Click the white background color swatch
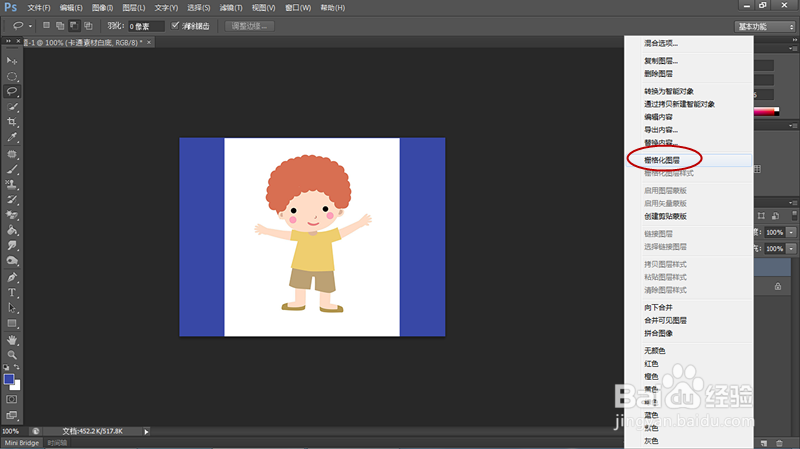Viewport: 800px width, 449px height. click(16, 386)
